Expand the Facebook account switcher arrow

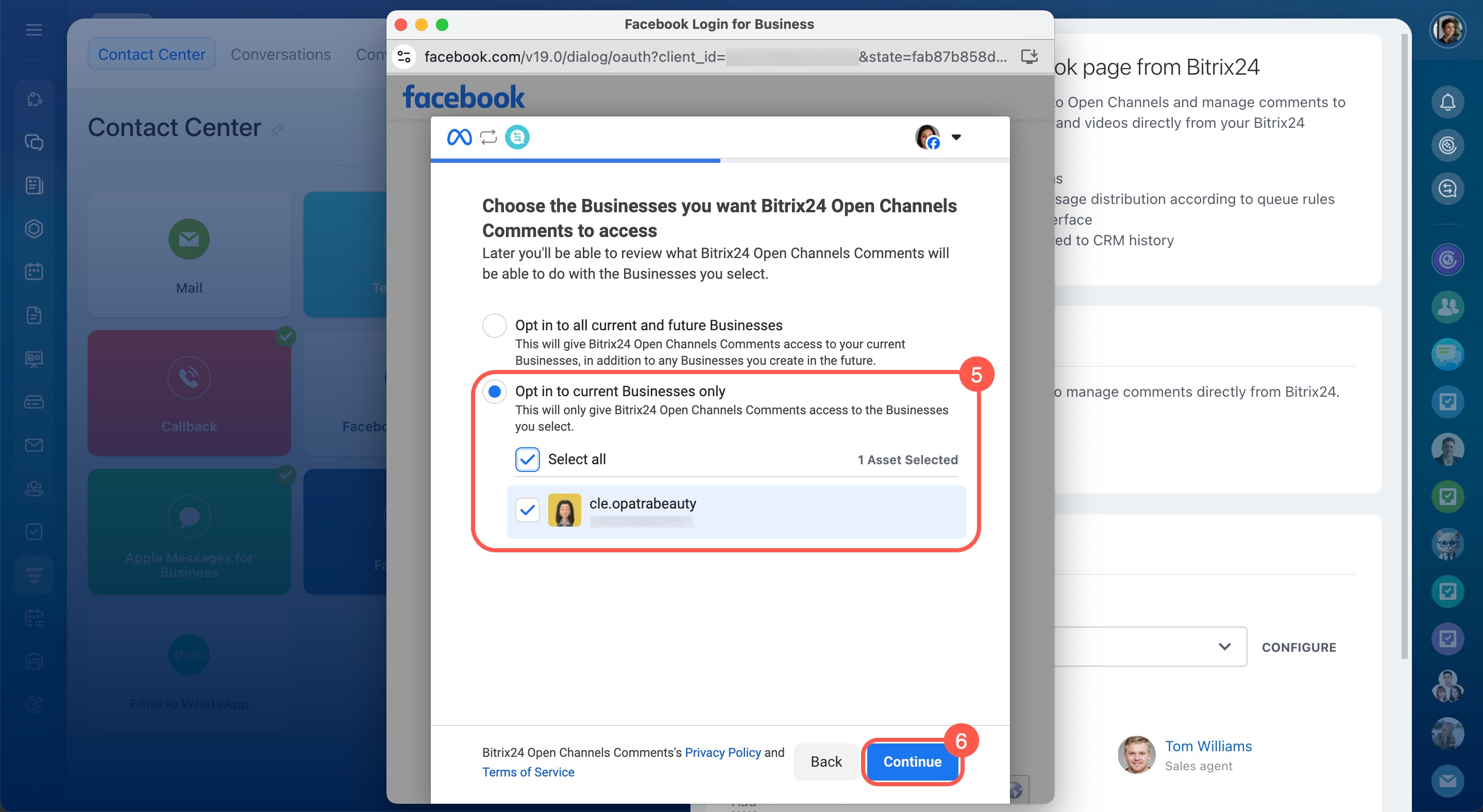coord(956,137)
